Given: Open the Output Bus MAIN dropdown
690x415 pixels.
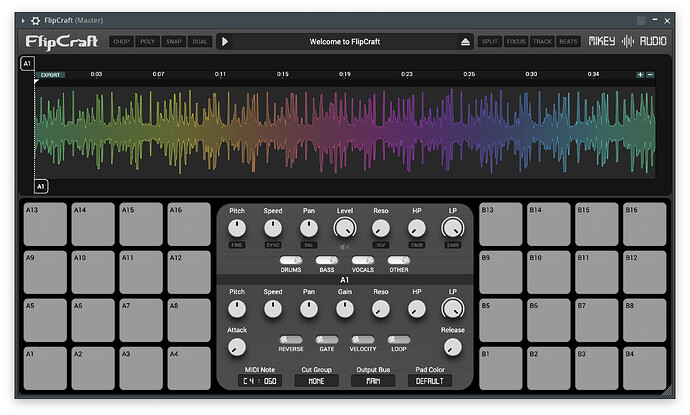Looking at the screenshot, I should point(373,381).
